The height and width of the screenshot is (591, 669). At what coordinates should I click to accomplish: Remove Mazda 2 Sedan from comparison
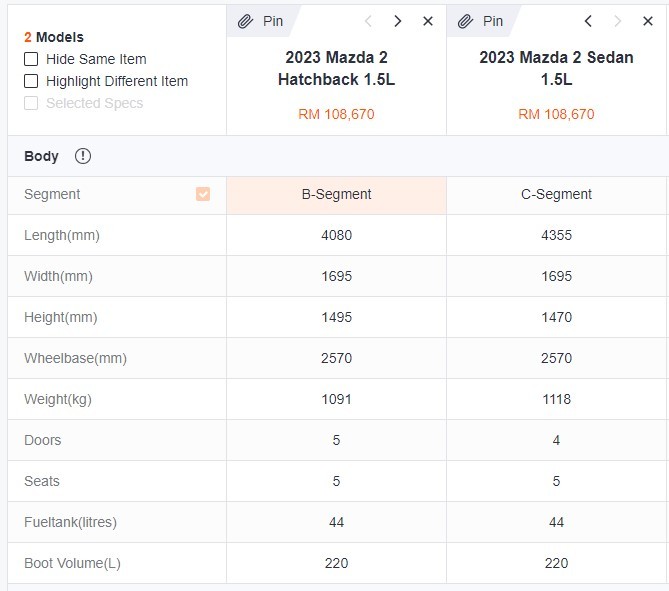click(648, 21)
